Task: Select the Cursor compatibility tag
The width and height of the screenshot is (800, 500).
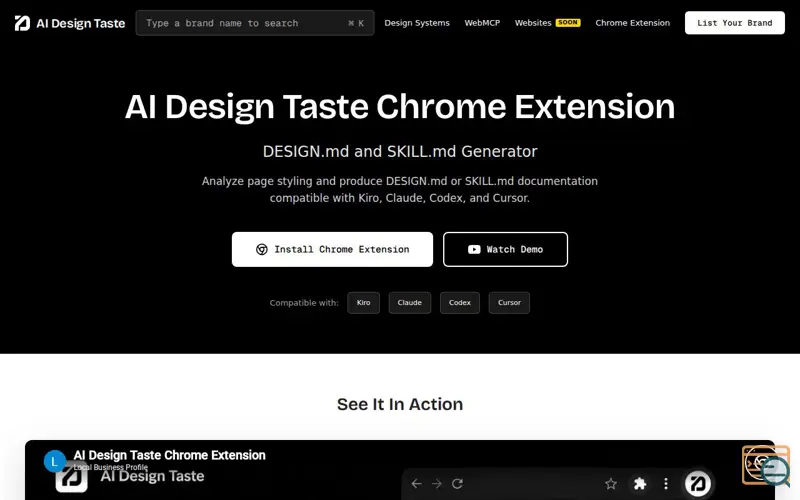Action: (x=509, y=303)
